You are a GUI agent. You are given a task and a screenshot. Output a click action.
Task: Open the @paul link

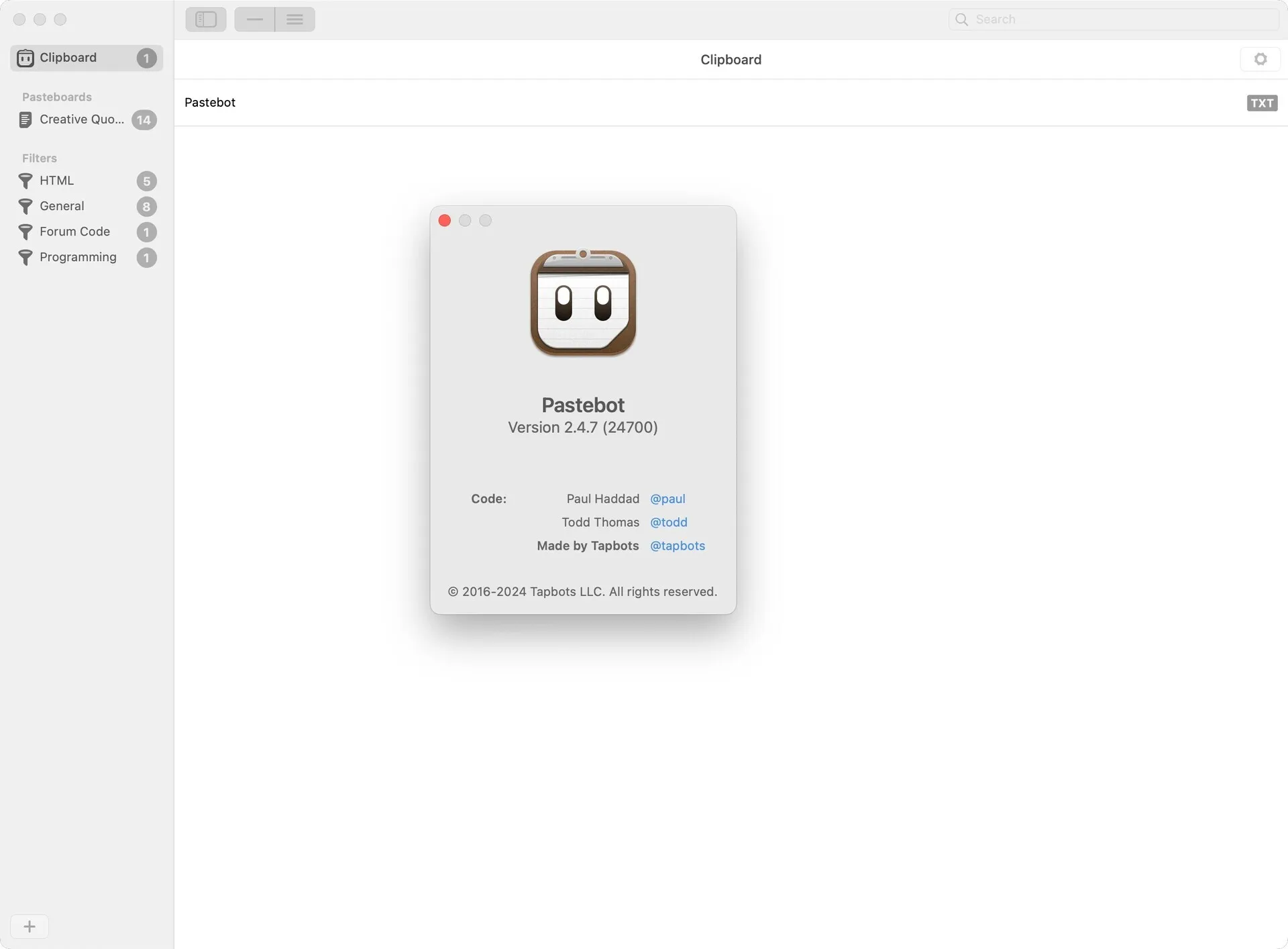(667, 499)
